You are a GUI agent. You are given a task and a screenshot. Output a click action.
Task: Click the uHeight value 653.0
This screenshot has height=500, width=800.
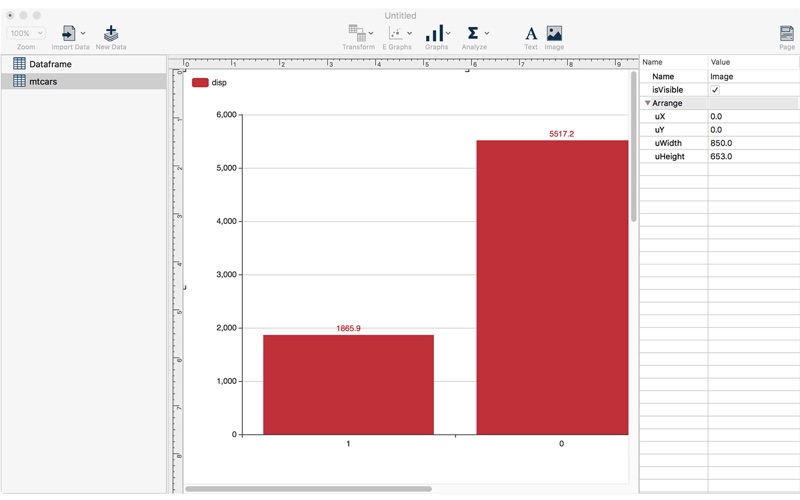[721, 156]
